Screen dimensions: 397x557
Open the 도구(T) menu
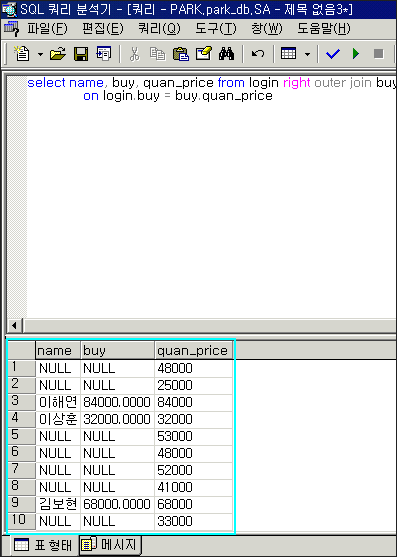click(x=216, y=28)
